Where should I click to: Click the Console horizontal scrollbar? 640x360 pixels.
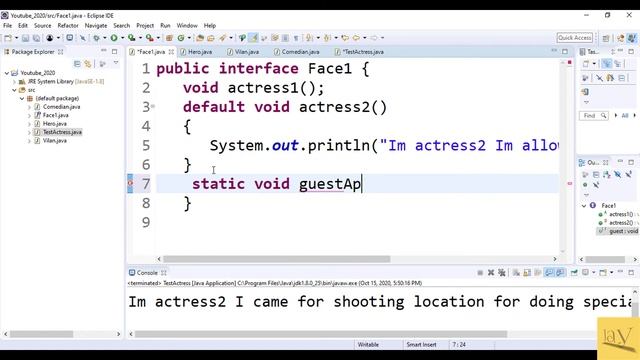[x=320, y=334]
